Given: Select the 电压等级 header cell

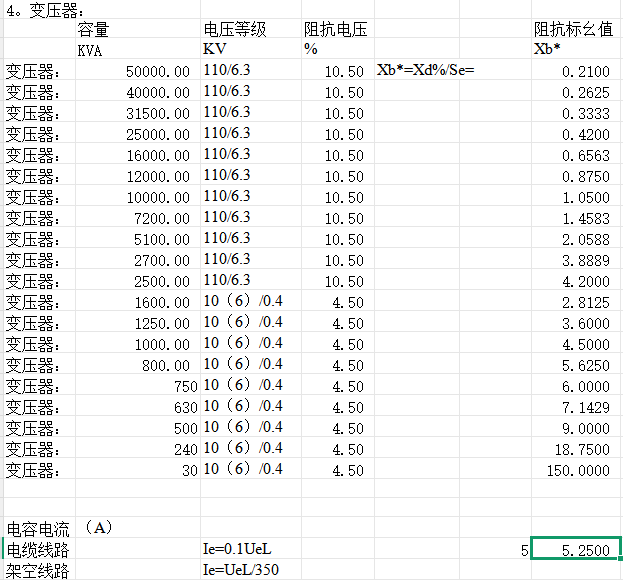Looking at the screenshot, I should 236,30.
